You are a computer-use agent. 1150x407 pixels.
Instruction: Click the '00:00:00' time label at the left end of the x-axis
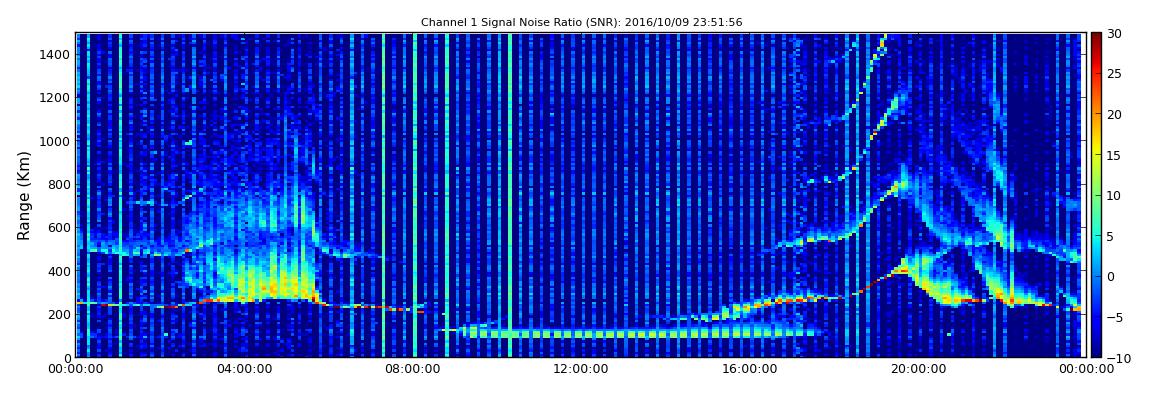[75, 369]
